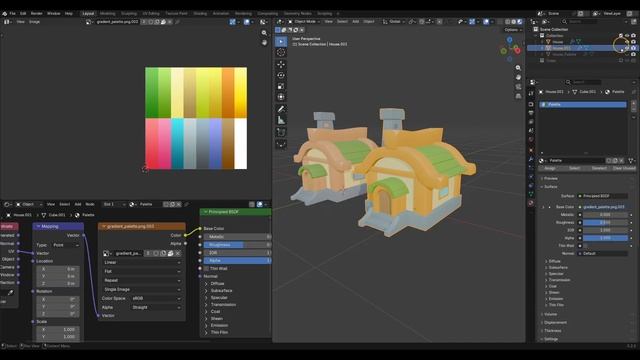Toggle the camera view gizmo button
The image size is (640, 360).
click(518, 87)
